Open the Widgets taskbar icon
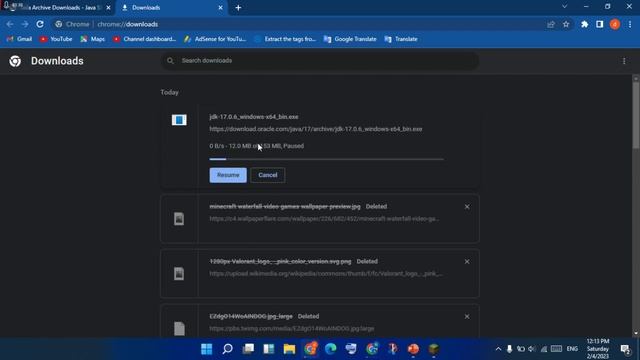The image size is (640, 360). click(269, 349)
